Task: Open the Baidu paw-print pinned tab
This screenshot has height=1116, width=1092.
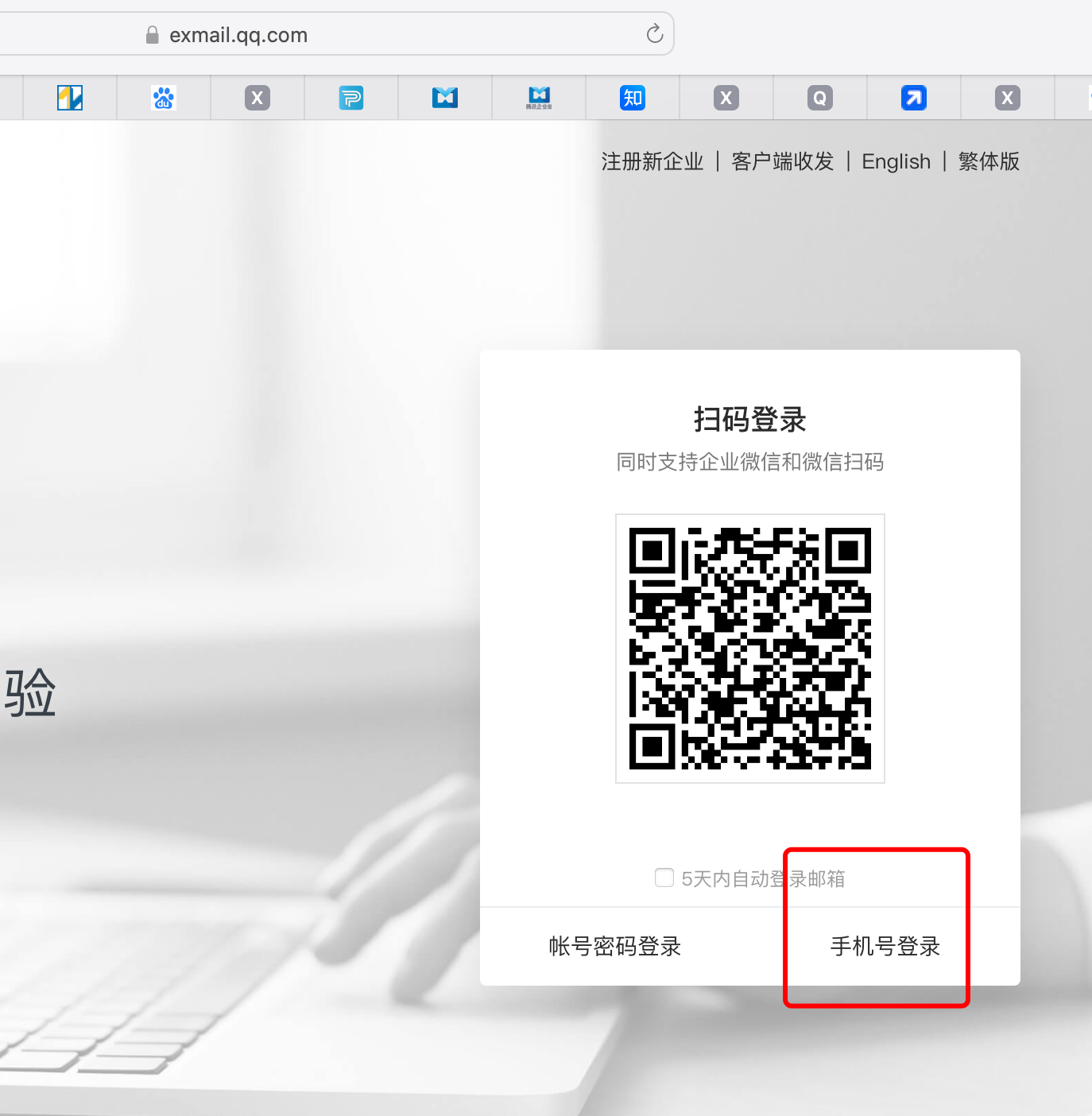Action: tap(164, 98)
